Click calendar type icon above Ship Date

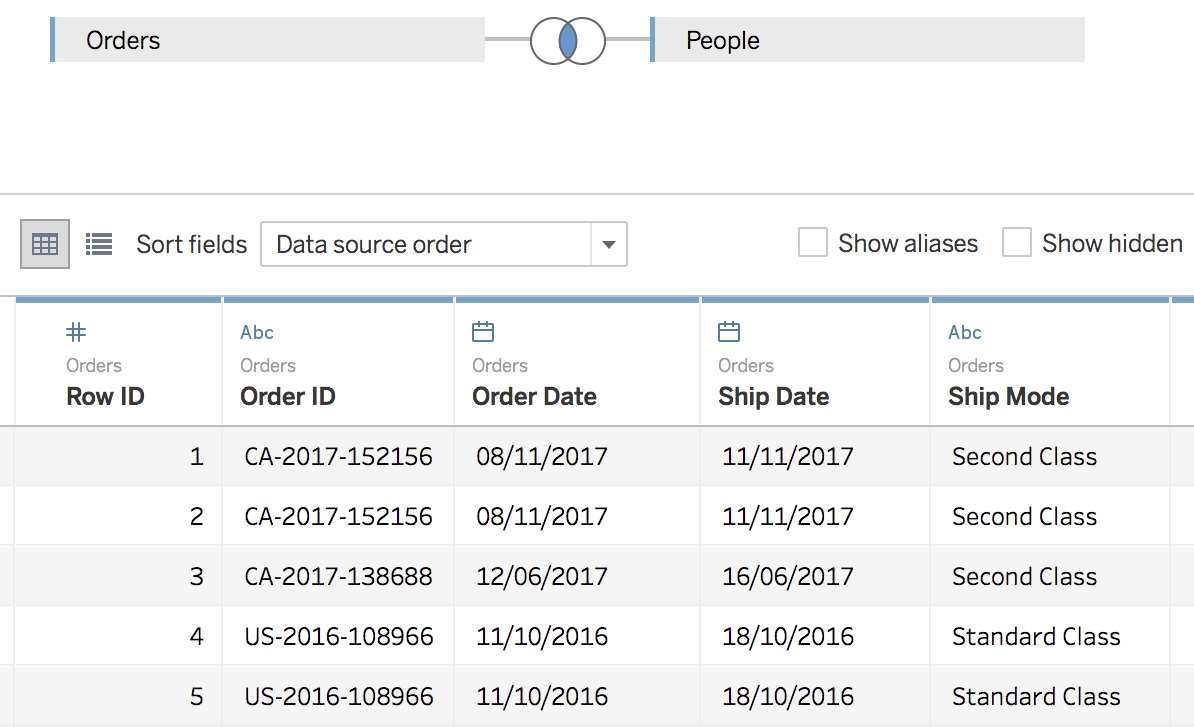point(729,332)
